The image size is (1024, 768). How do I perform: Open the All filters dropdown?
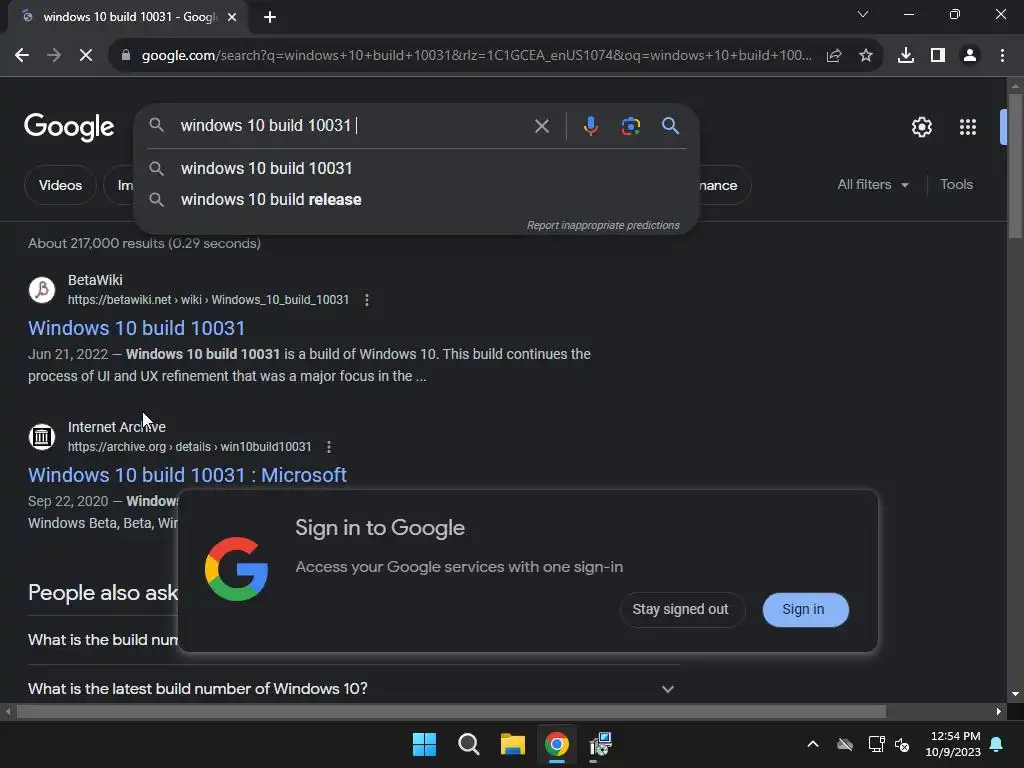[873, 185]
